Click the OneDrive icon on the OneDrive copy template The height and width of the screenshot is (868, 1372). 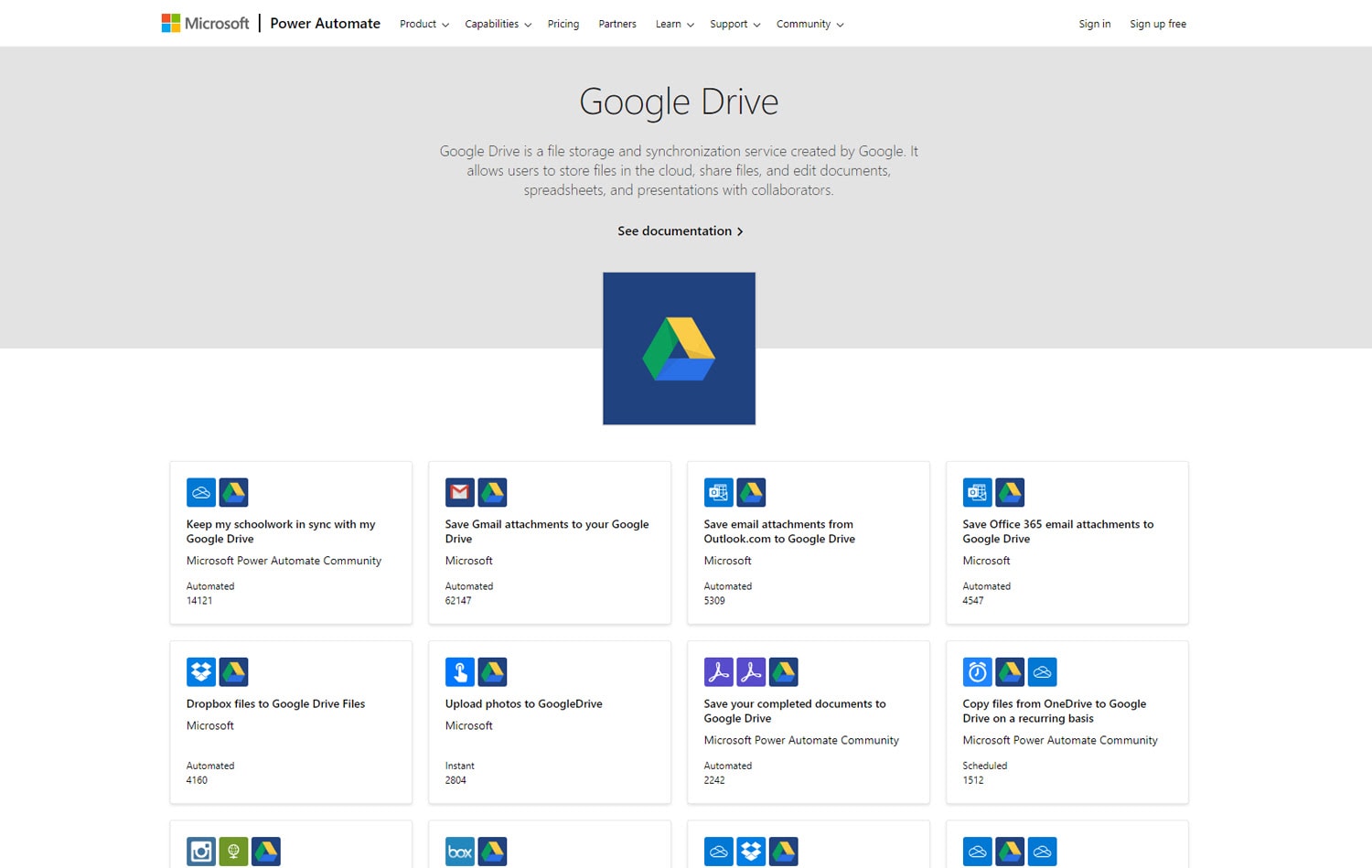coord(1043,671)
